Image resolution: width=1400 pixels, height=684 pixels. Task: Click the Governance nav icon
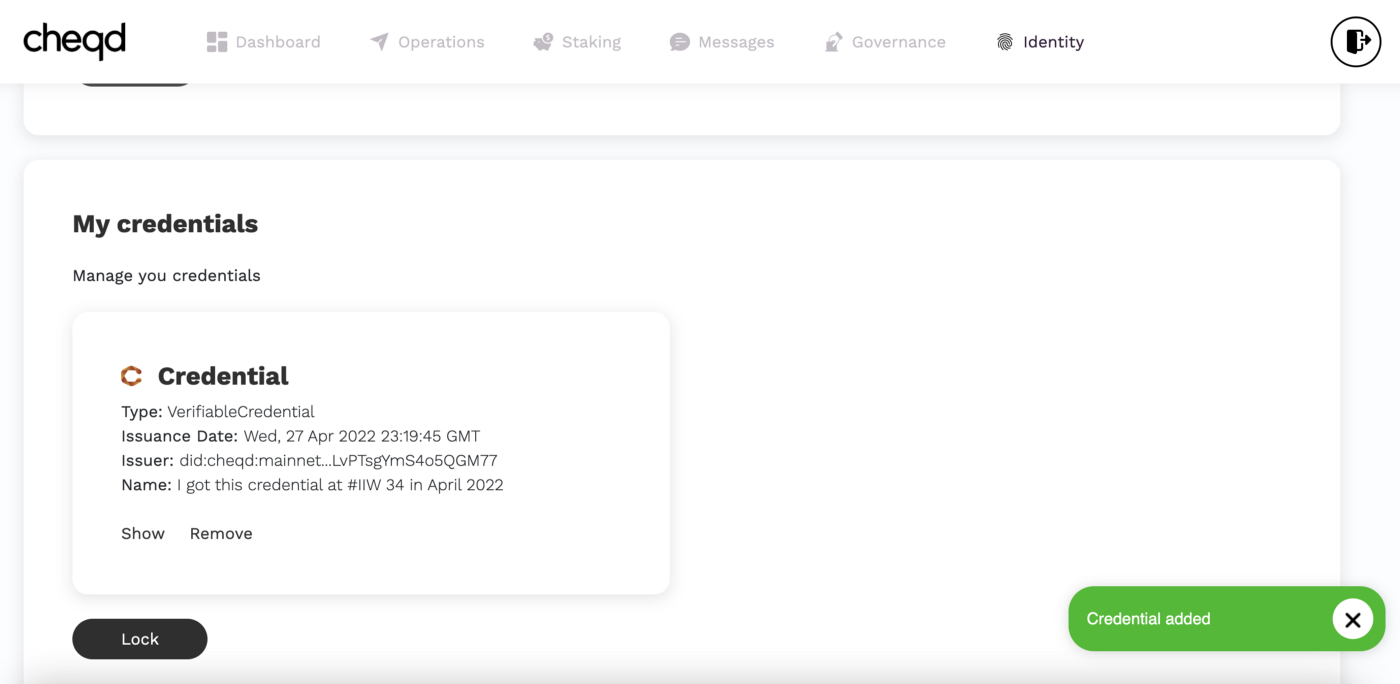pyautogui.click(x=833, y=42)
